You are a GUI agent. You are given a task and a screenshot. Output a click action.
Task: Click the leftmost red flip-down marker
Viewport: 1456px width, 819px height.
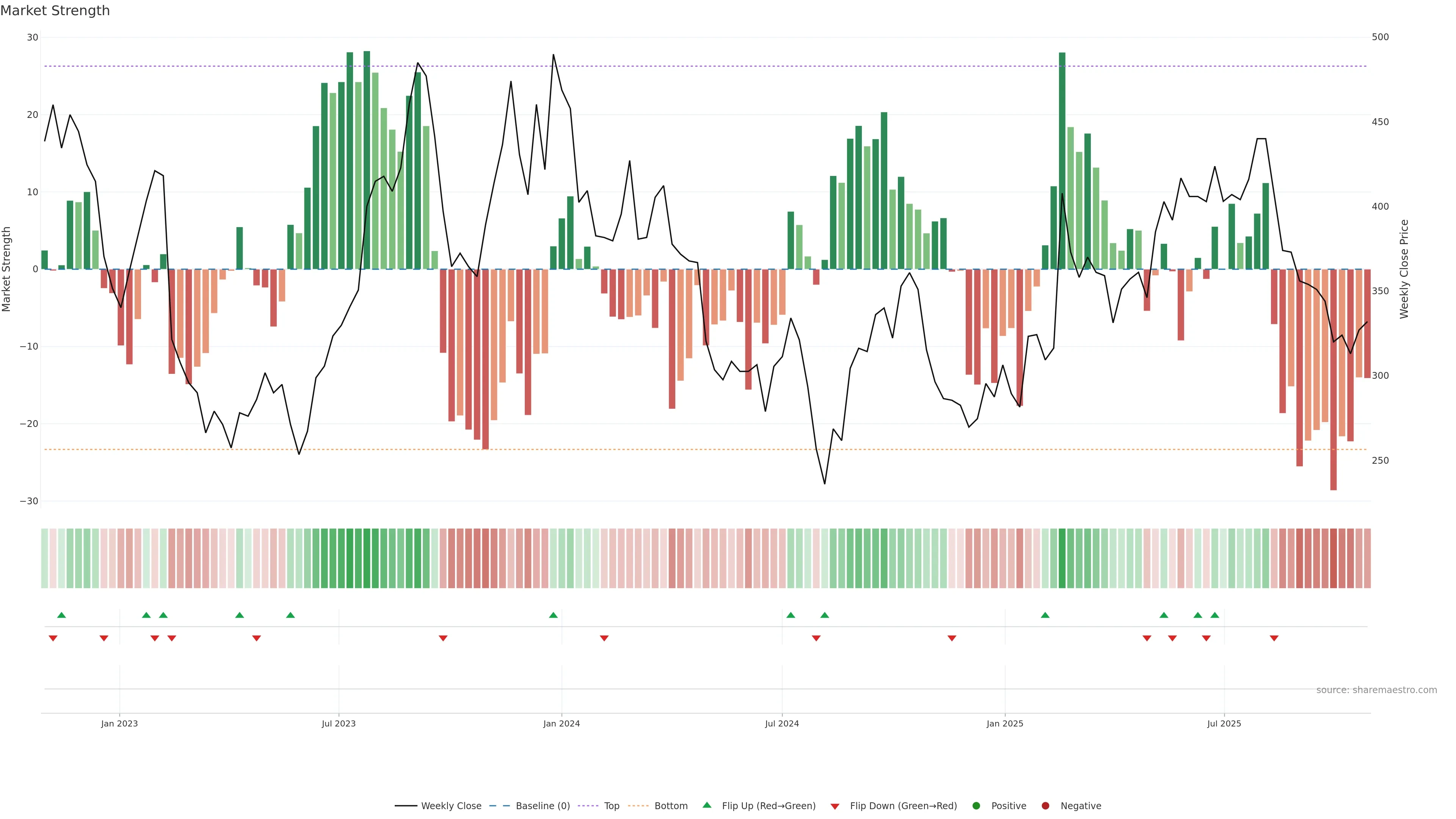(x=53, y=638)
